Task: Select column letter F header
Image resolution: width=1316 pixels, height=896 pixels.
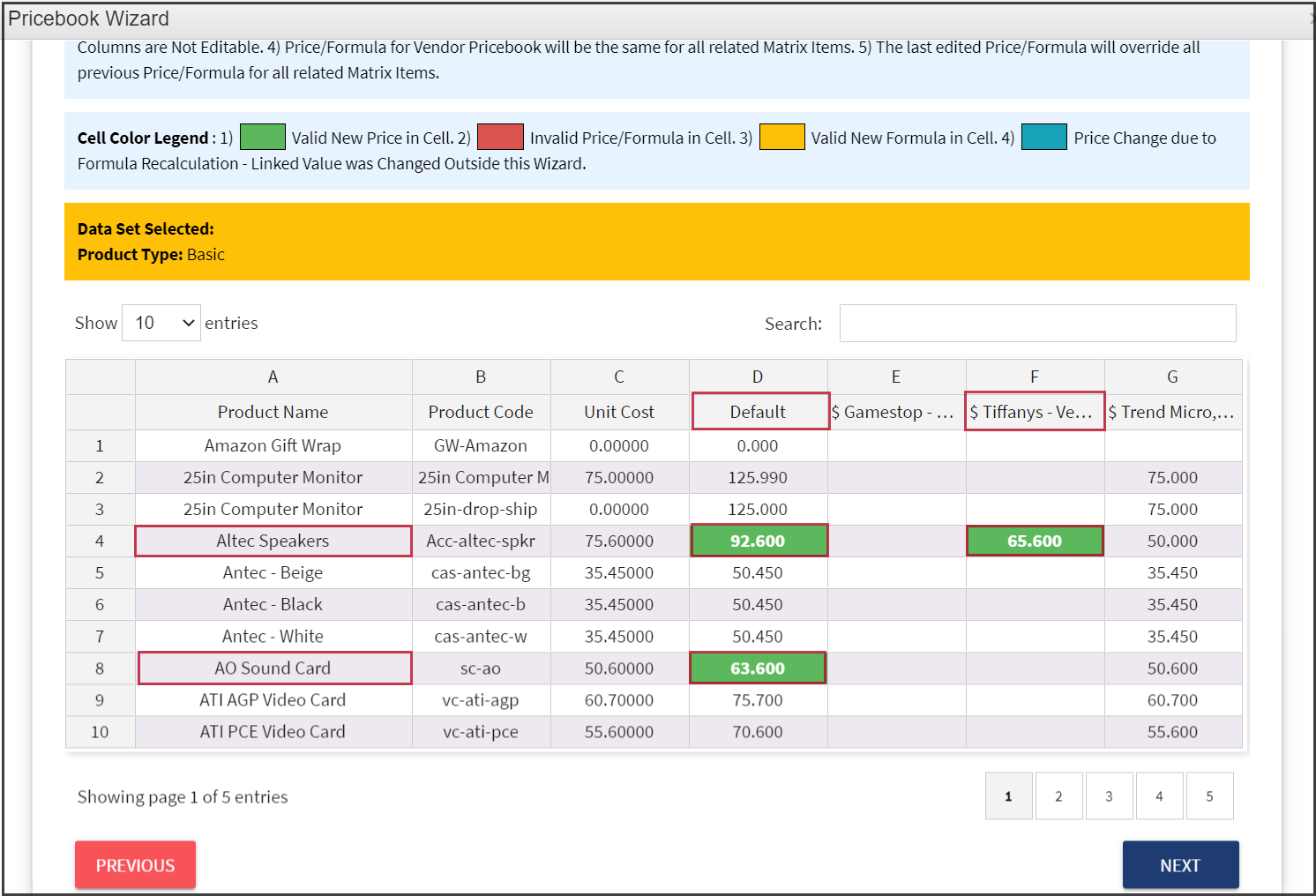Action: point(1035,377)
